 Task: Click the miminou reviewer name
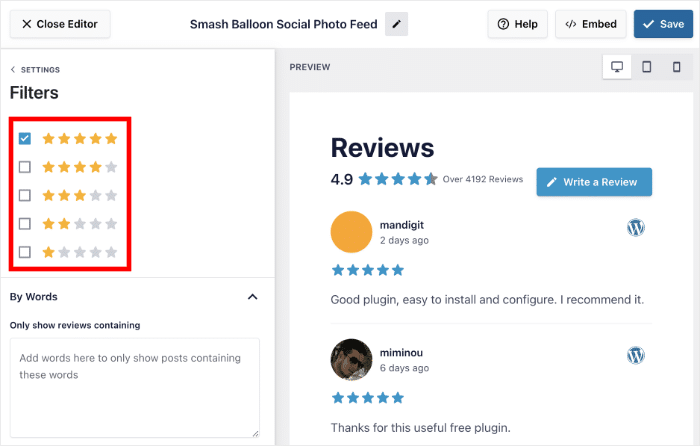[x=401, y=353]
